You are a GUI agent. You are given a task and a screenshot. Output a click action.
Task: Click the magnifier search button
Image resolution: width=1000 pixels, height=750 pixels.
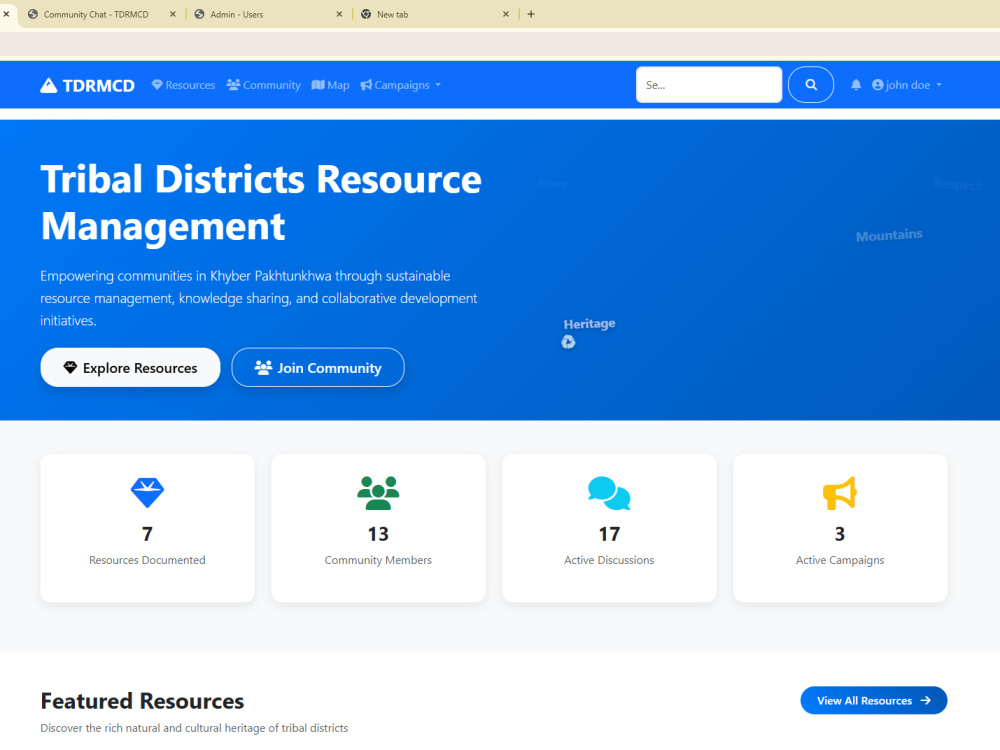(x=811, y=84)
